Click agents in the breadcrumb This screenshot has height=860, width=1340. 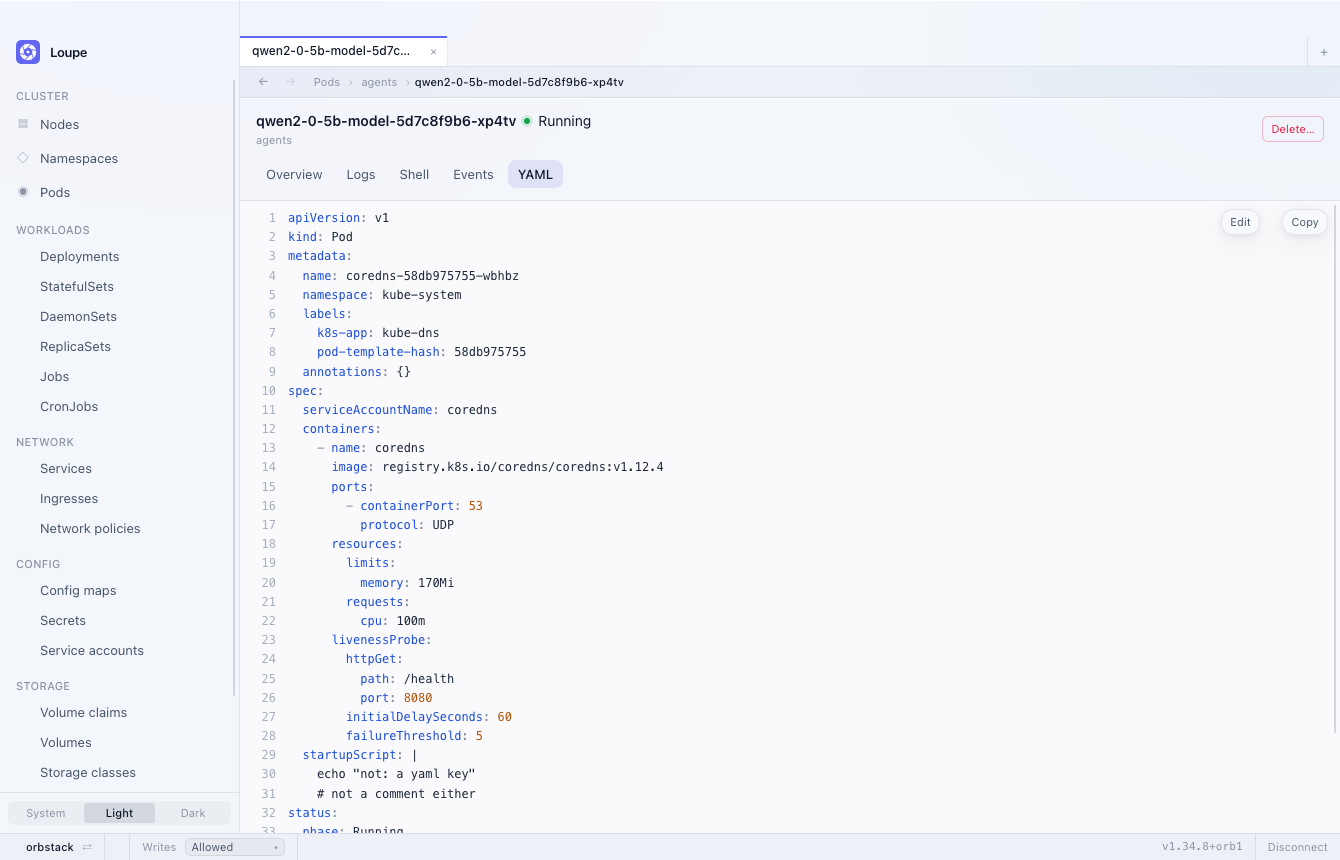(x=379, y=82)
